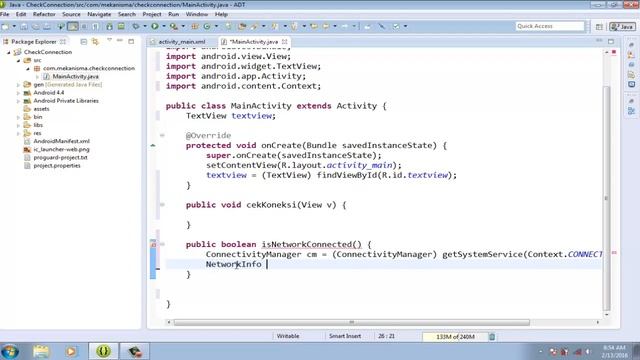Open the Package Explorer view menu triangle
Viewport: 640px width, 360px height.
pos(109,41)
